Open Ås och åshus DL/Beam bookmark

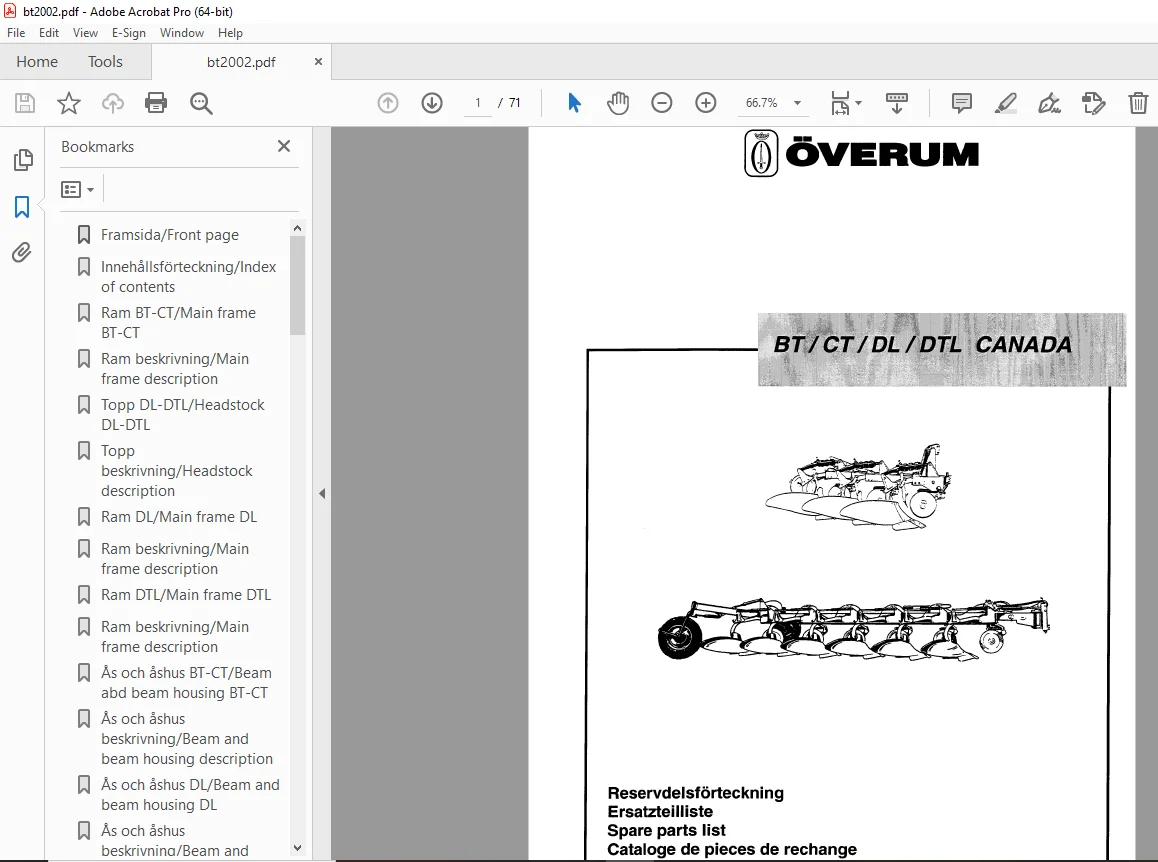tap(190, 795)
